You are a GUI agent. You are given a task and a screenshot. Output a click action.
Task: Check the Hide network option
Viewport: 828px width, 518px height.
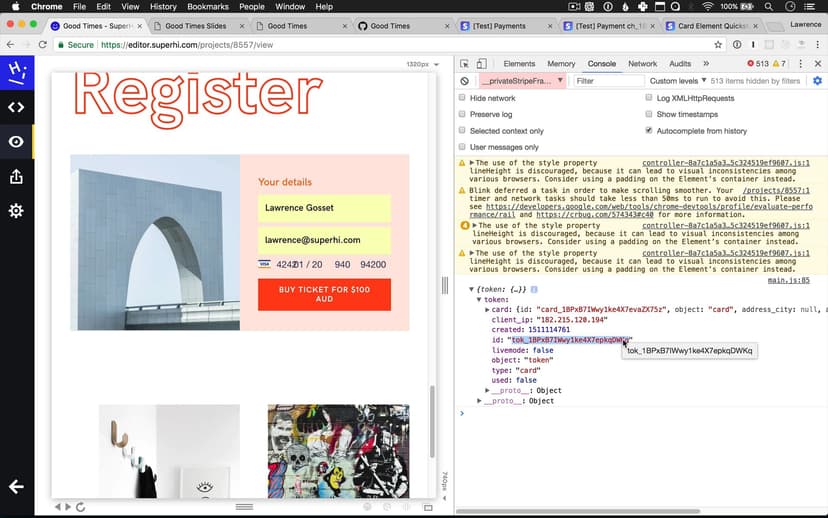(x=462, y=98)
